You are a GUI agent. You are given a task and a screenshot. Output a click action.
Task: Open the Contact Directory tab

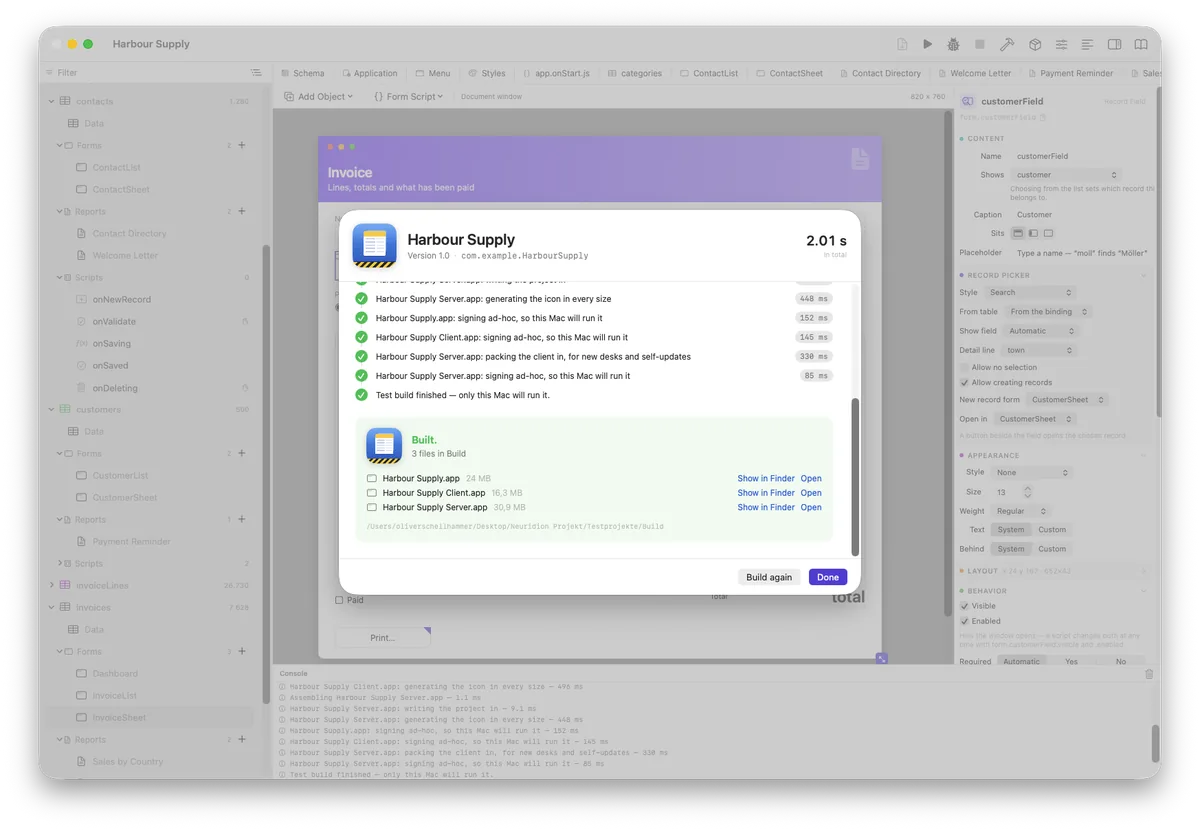(880, 73)
